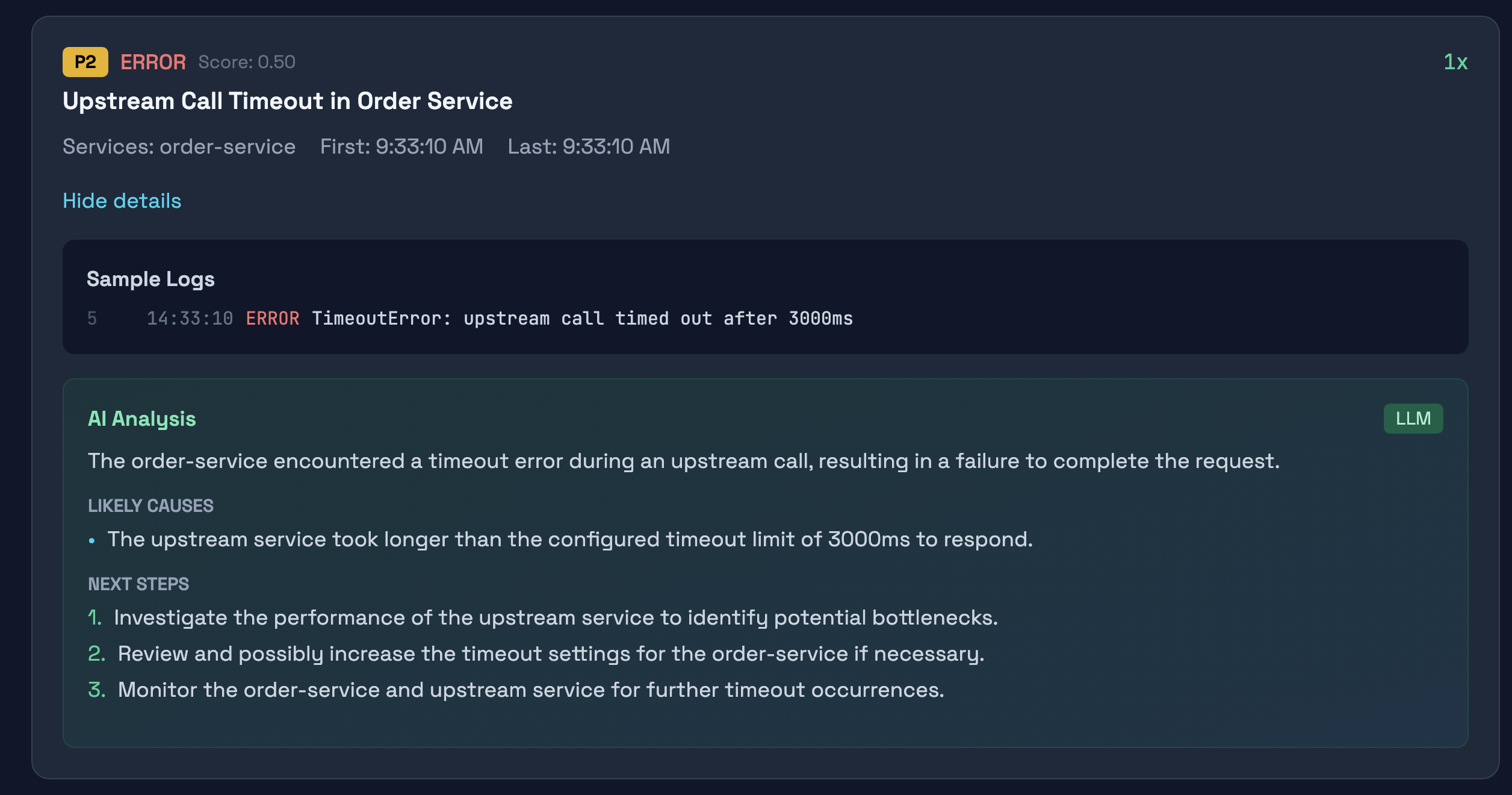The width and height of the screenshot is (1512, 795).
Task: Click the AI Analysis heading
Action: (141, 419)
